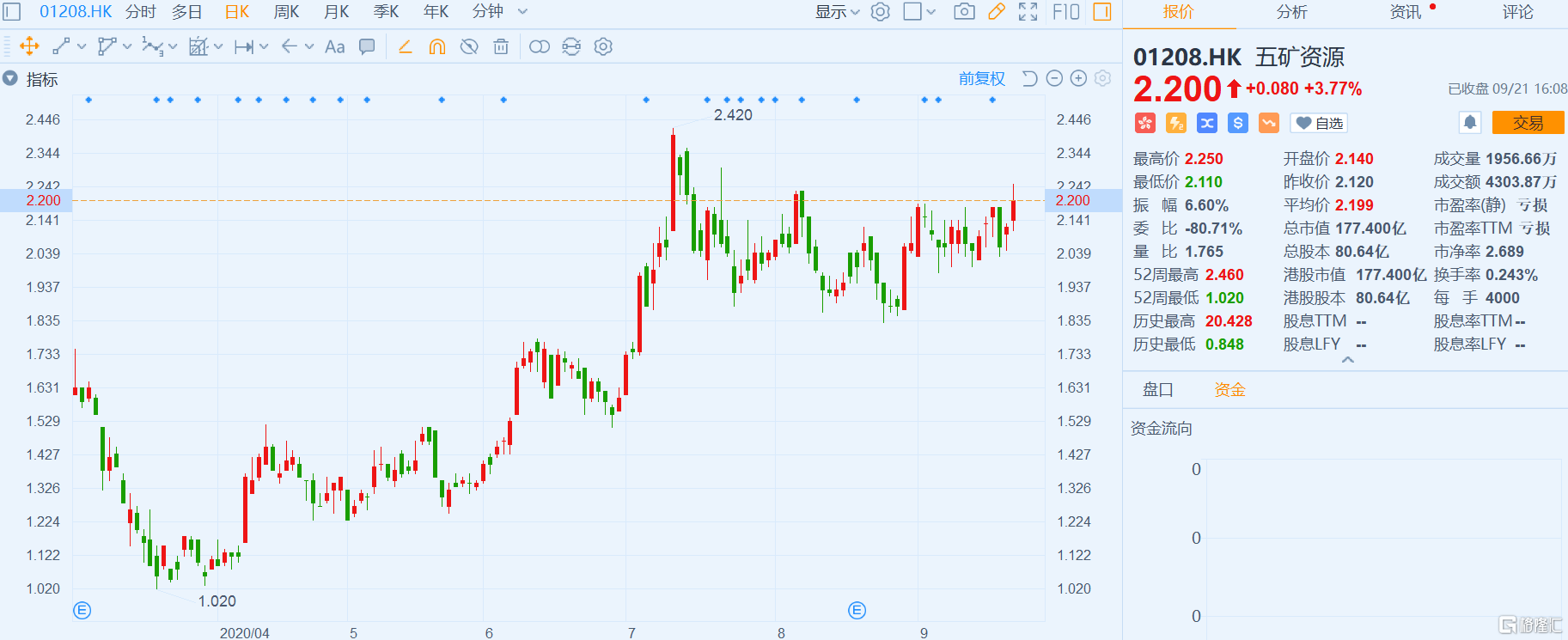Switch to the 盘口 order book tab
1568x640 pixels.
click(x=1157, y=390)
